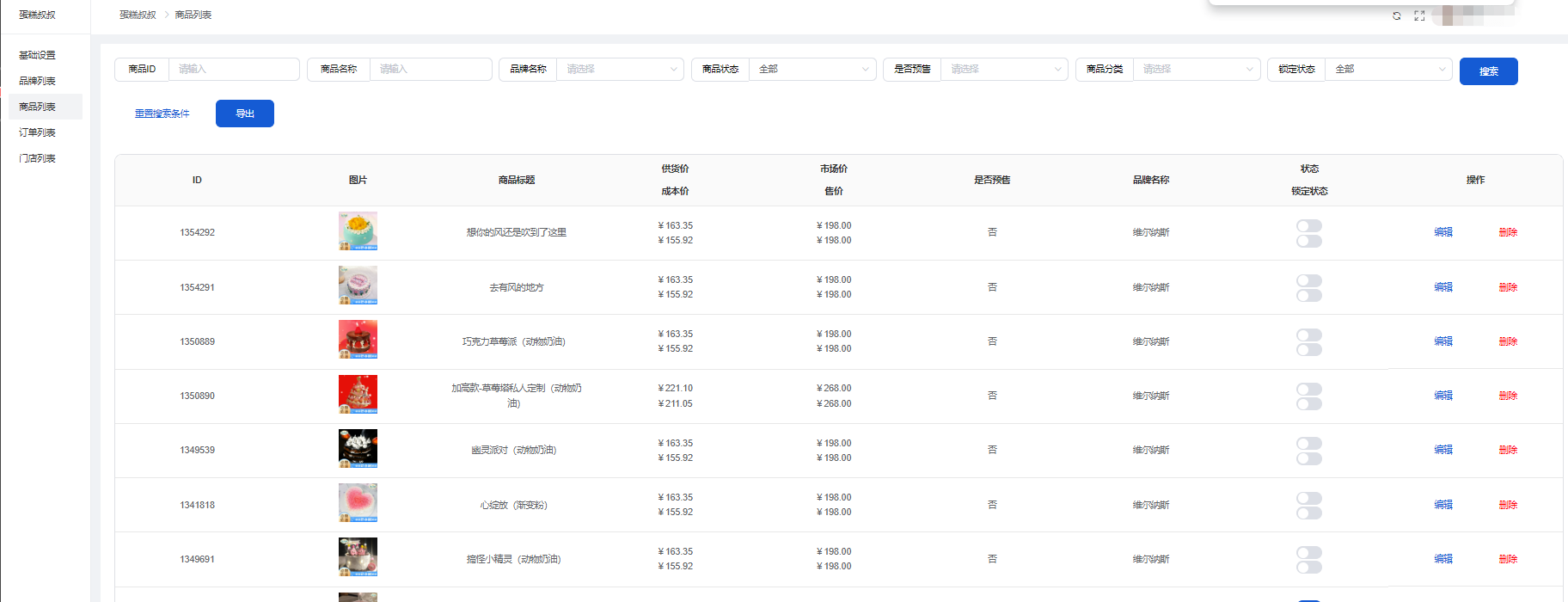Open the 商品状态 dropdown

coord(812,69)
